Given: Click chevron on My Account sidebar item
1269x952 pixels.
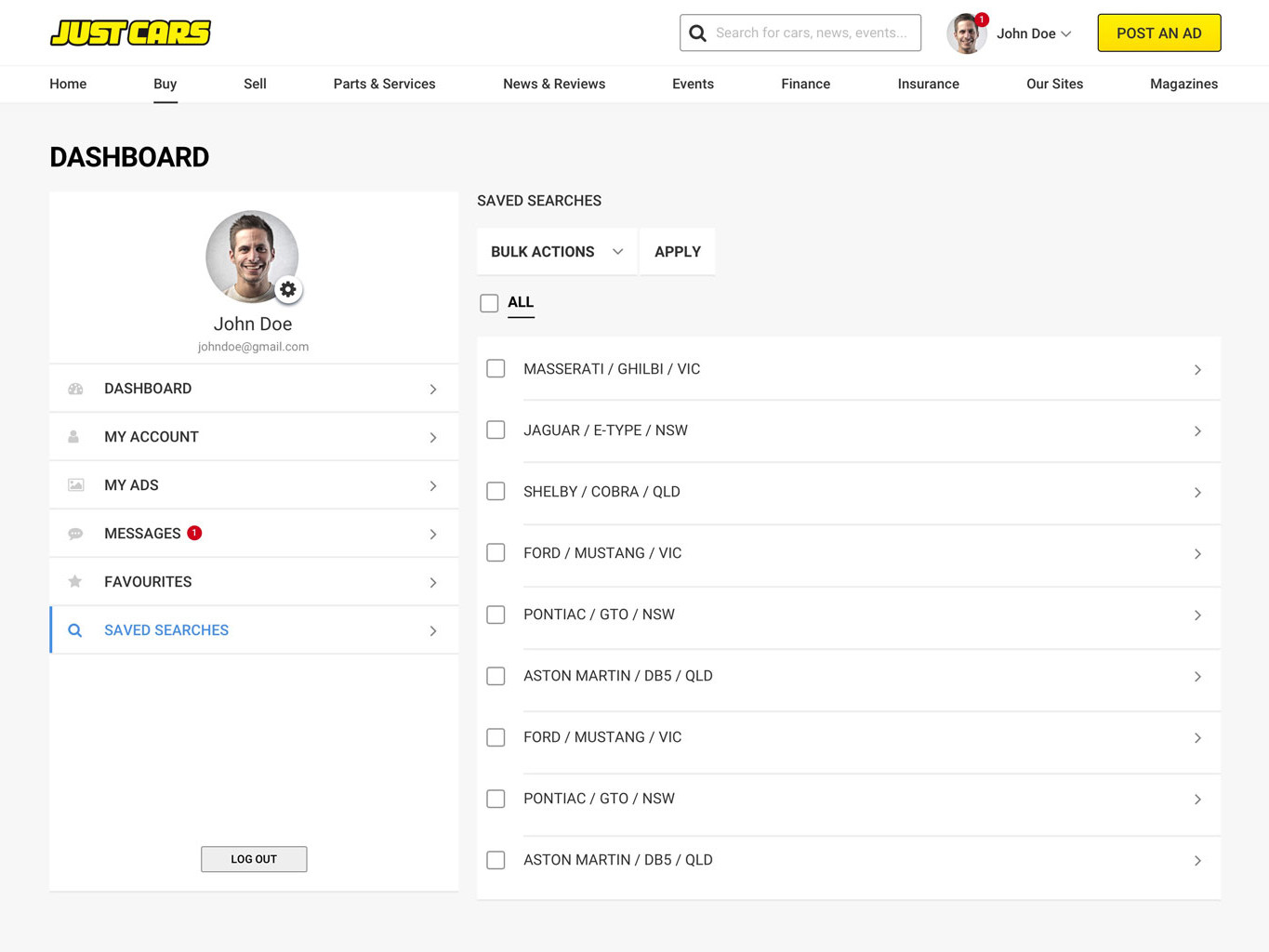Looking at the screenshot, I should [x=433, y=438].
